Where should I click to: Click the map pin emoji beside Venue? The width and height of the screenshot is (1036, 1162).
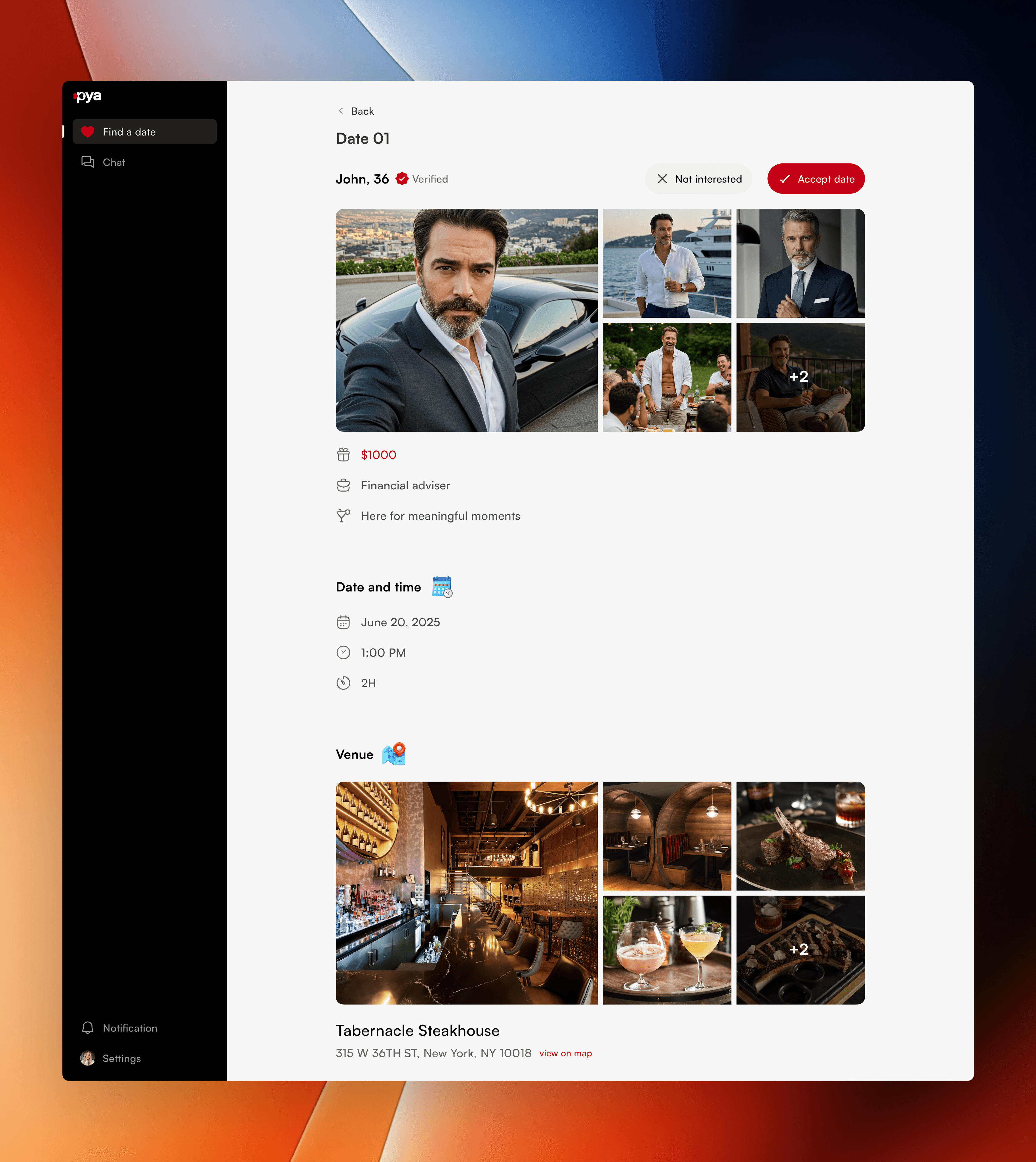point(394,754)
